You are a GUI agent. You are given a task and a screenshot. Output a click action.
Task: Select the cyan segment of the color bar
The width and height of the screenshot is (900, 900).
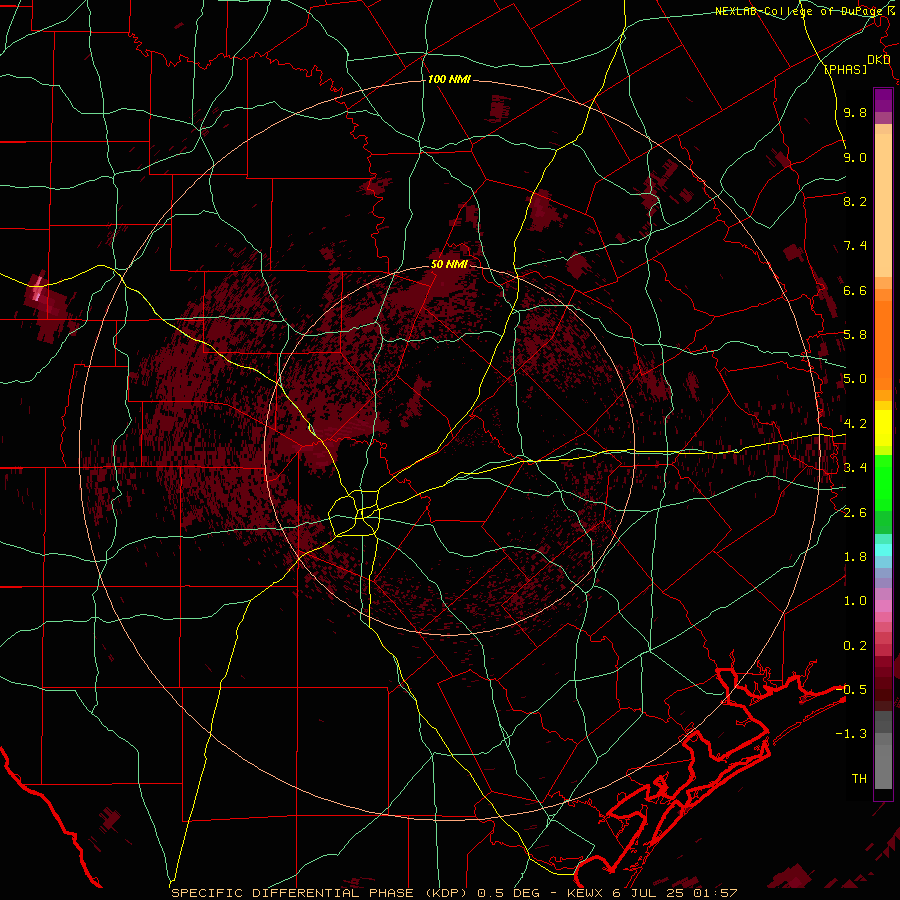click(x=883, y=549)
